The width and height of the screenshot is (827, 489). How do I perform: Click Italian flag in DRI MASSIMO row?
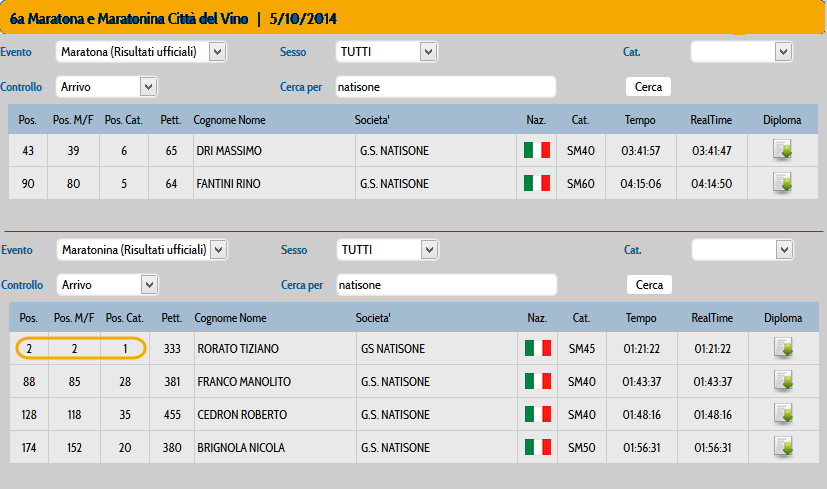click(x=537, y=150)
